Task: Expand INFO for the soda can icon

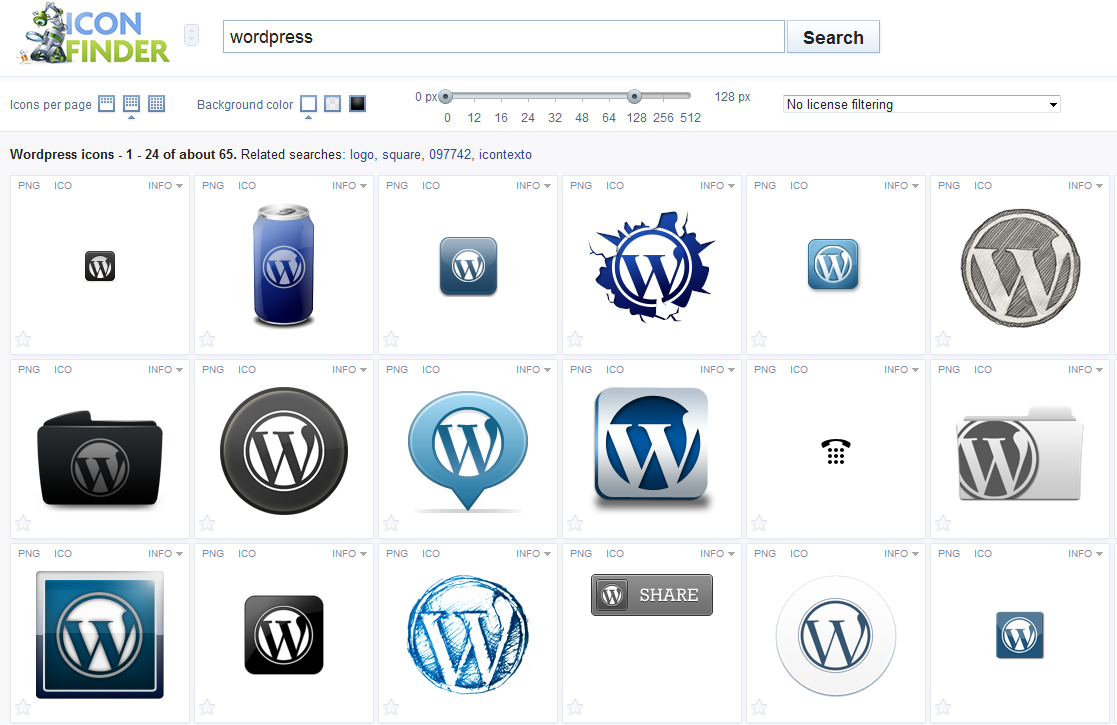Action: pyautogui.click(x=349, y=185)
